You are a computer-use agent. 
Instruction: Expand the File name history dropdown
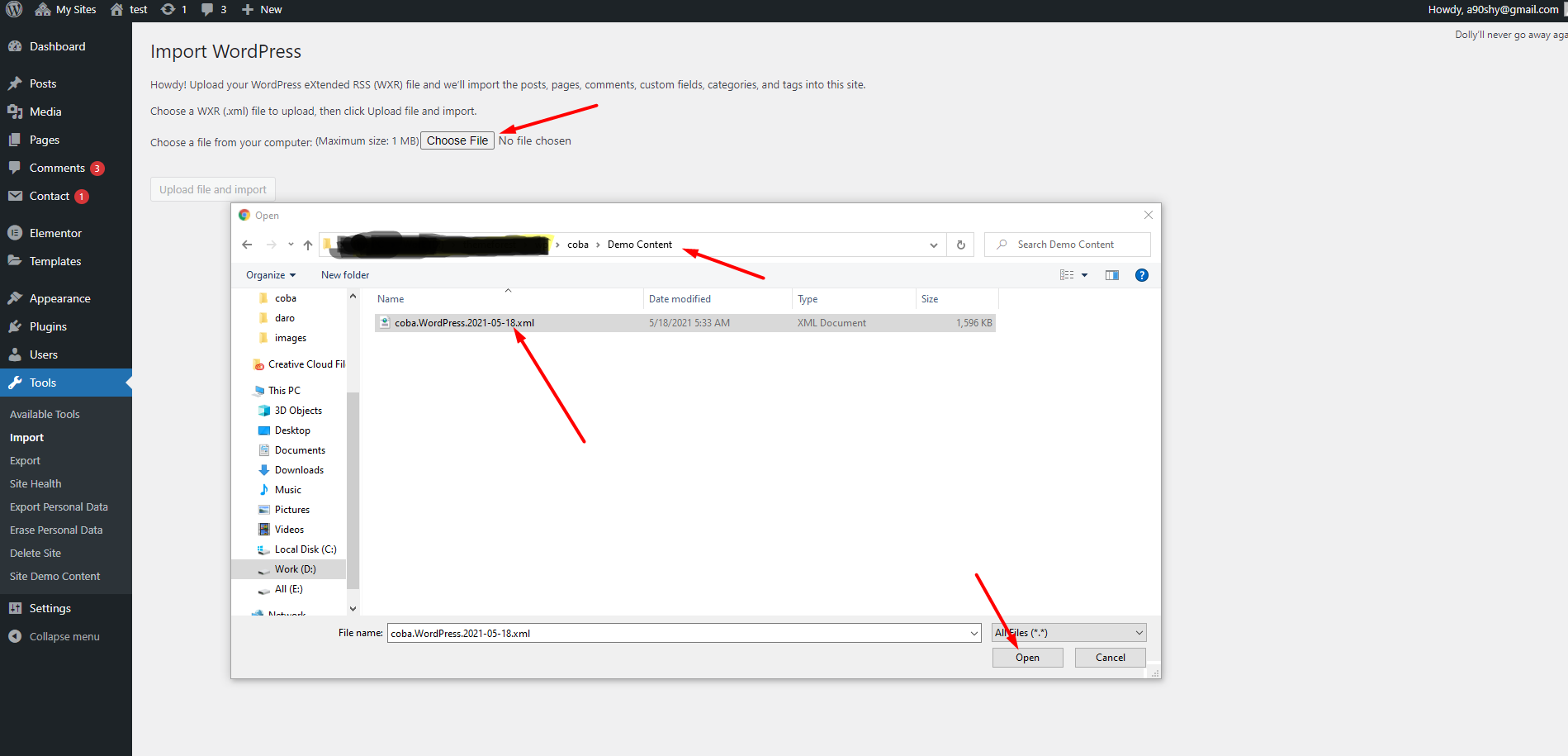click(974, 634)
